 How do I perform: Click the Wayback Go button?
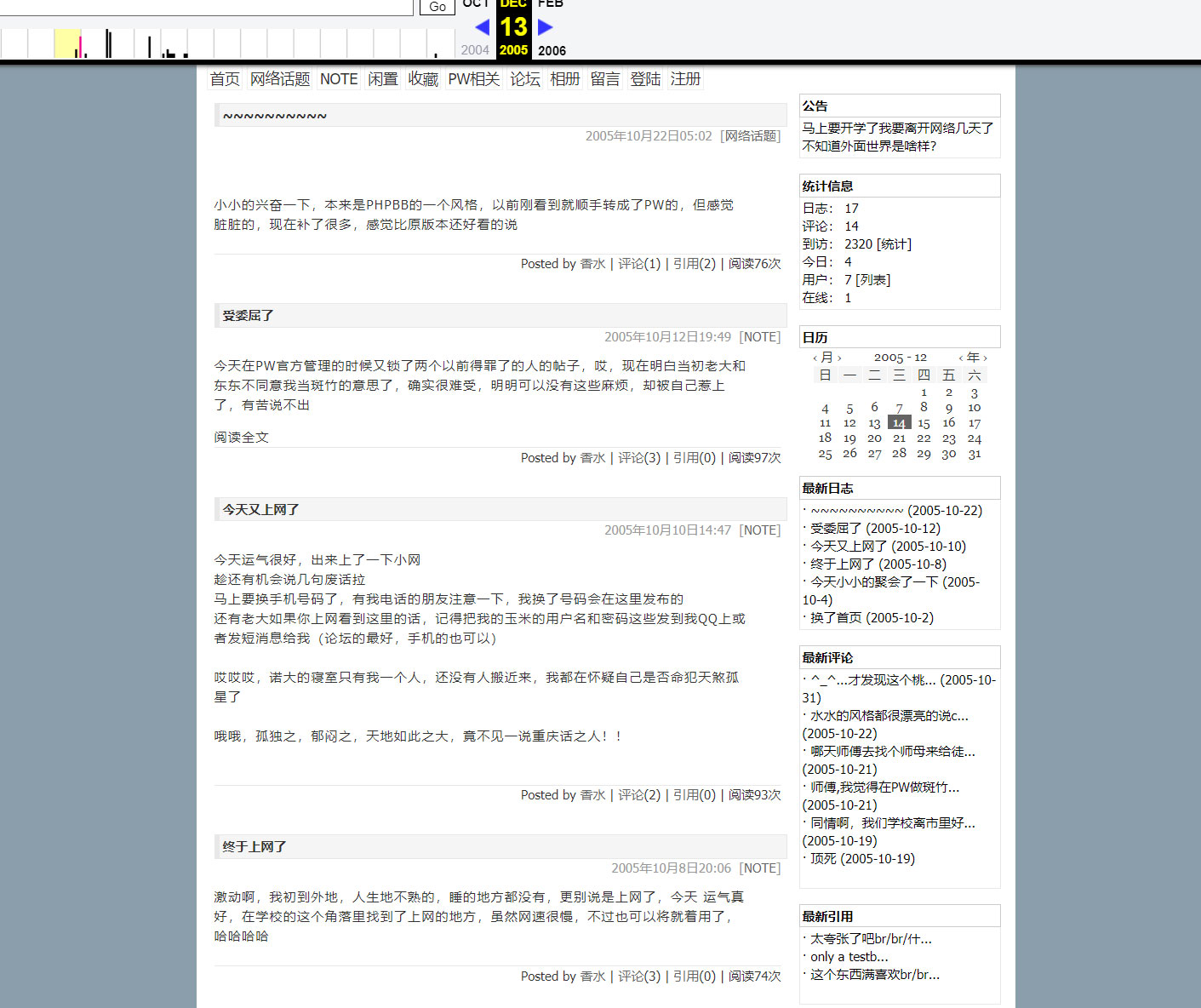pos(438,6)
